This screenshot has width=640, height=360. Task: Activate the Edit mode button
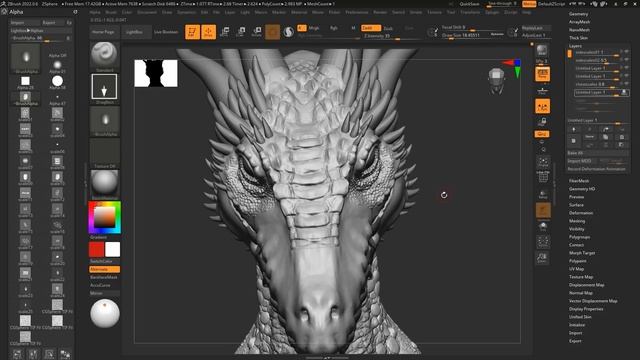pyautogui.click(x=192, y=32)
